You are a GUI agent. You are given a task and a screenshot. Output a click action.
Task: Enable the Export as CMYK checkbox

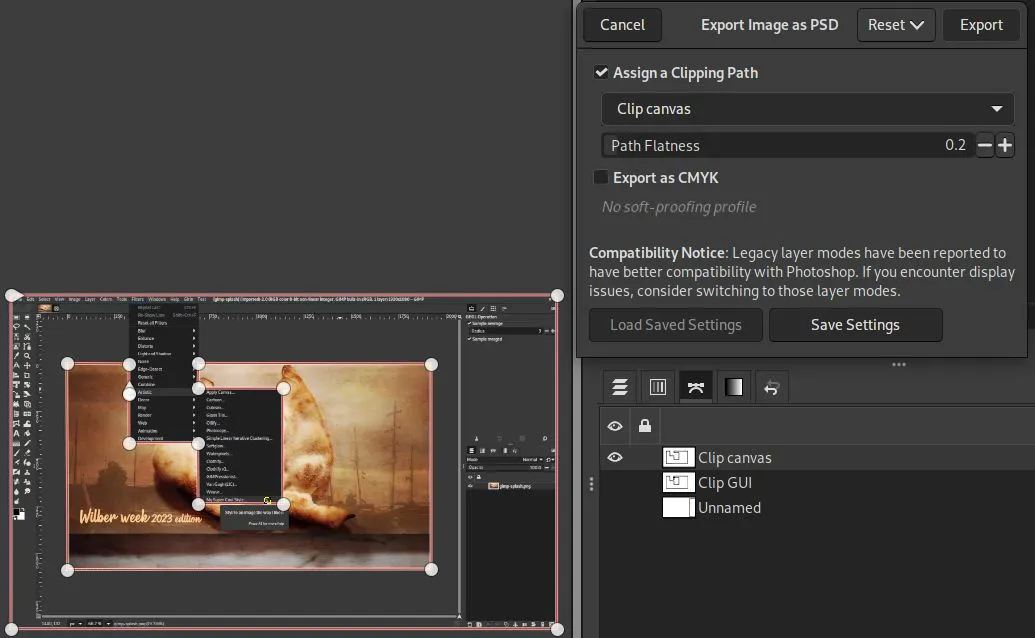click(x=601, y=177)
